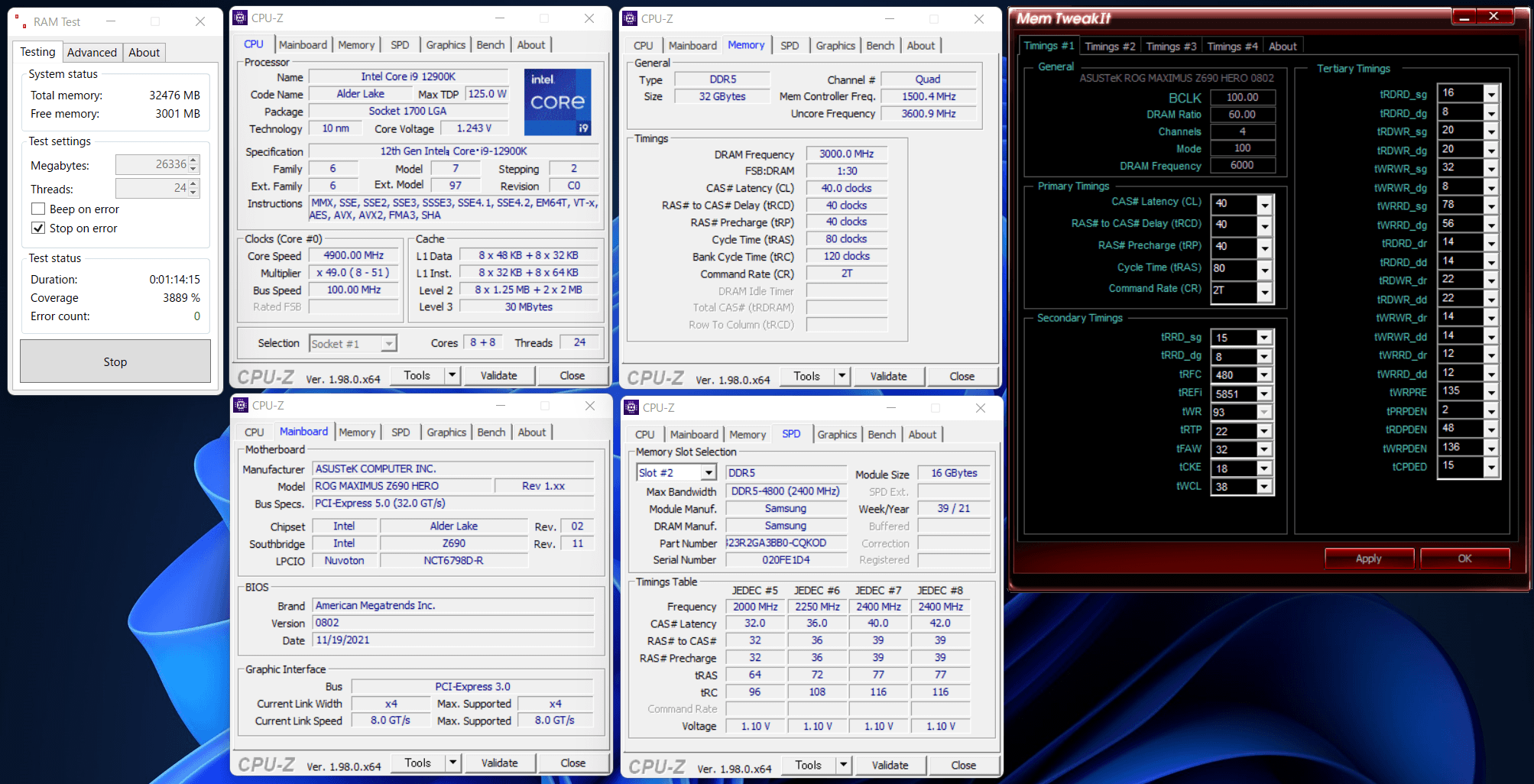Enable the Beep on error checkbox
The width and height of the screenshot is (1534, 784).
click(38, 209)
